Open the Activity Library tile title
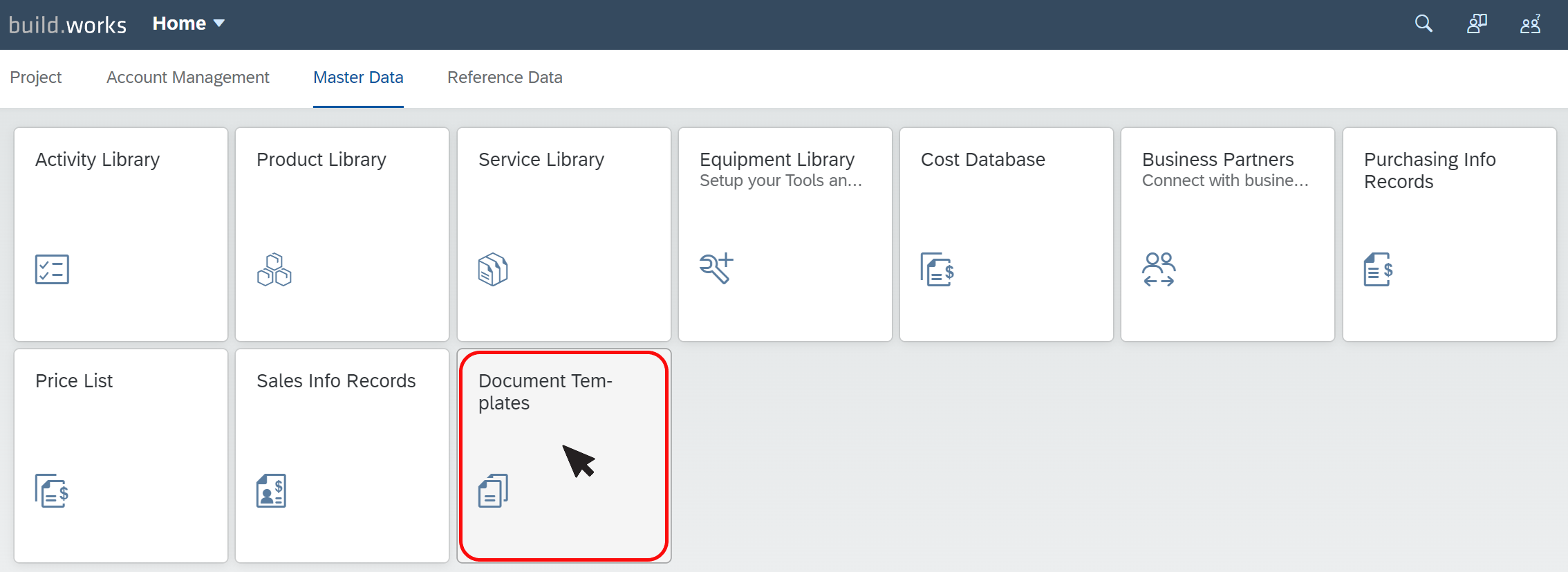Image resolution: width=1568 pixels, height=572 pixels. (x=97, y=160)
